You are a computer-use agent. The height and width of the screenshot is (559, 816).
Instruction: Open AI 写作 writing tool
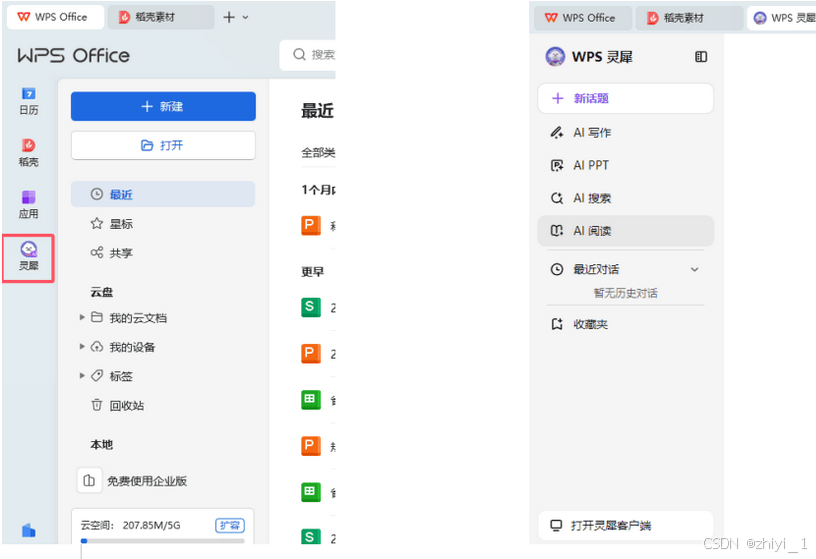pyautogui.click(x=626, y=132)
